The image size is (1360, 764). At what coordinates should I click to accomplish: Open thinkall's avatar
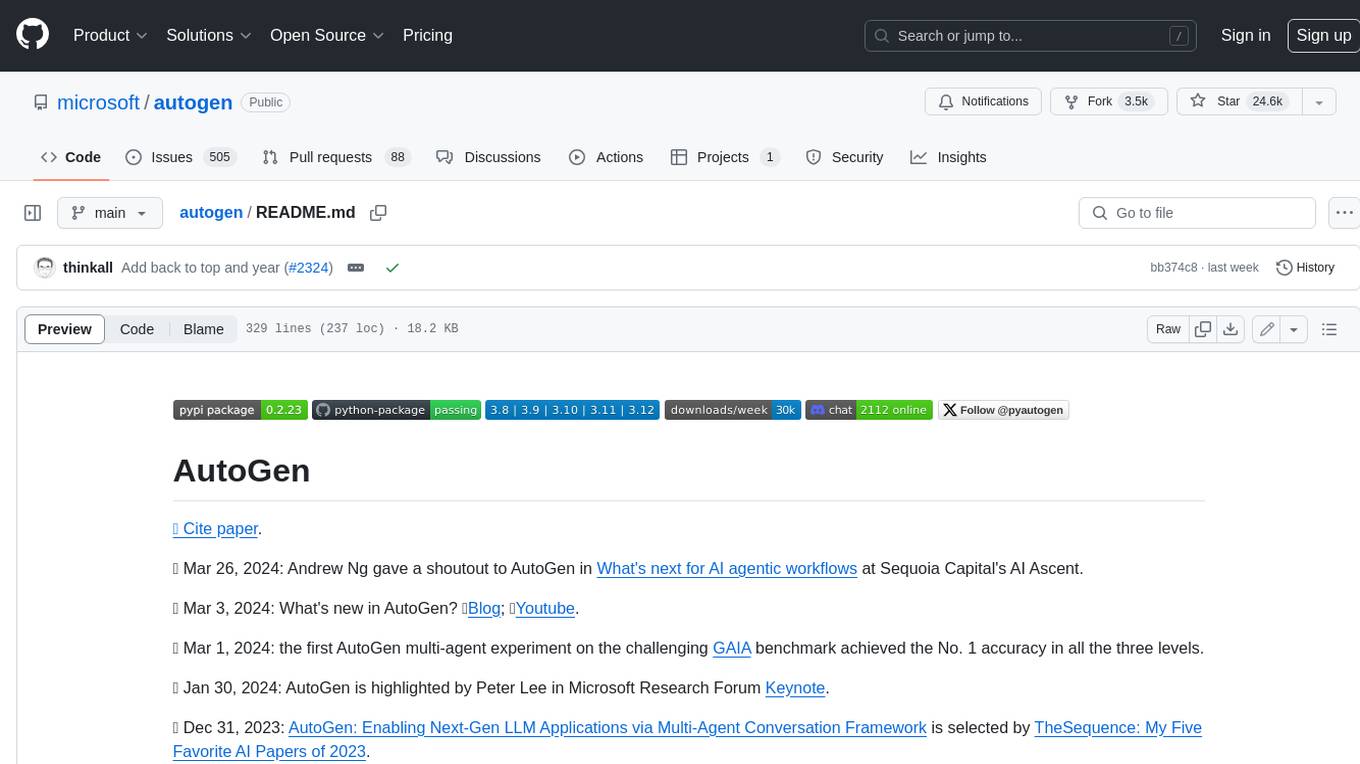point(44,267)
